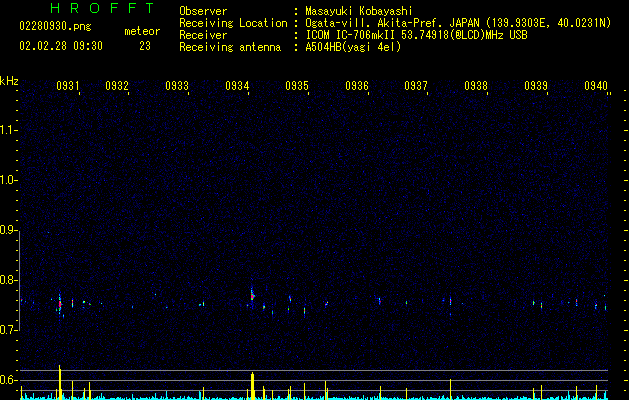
Task: Click the date stamp 02.02.28 09:30
Action: point(61,46)
